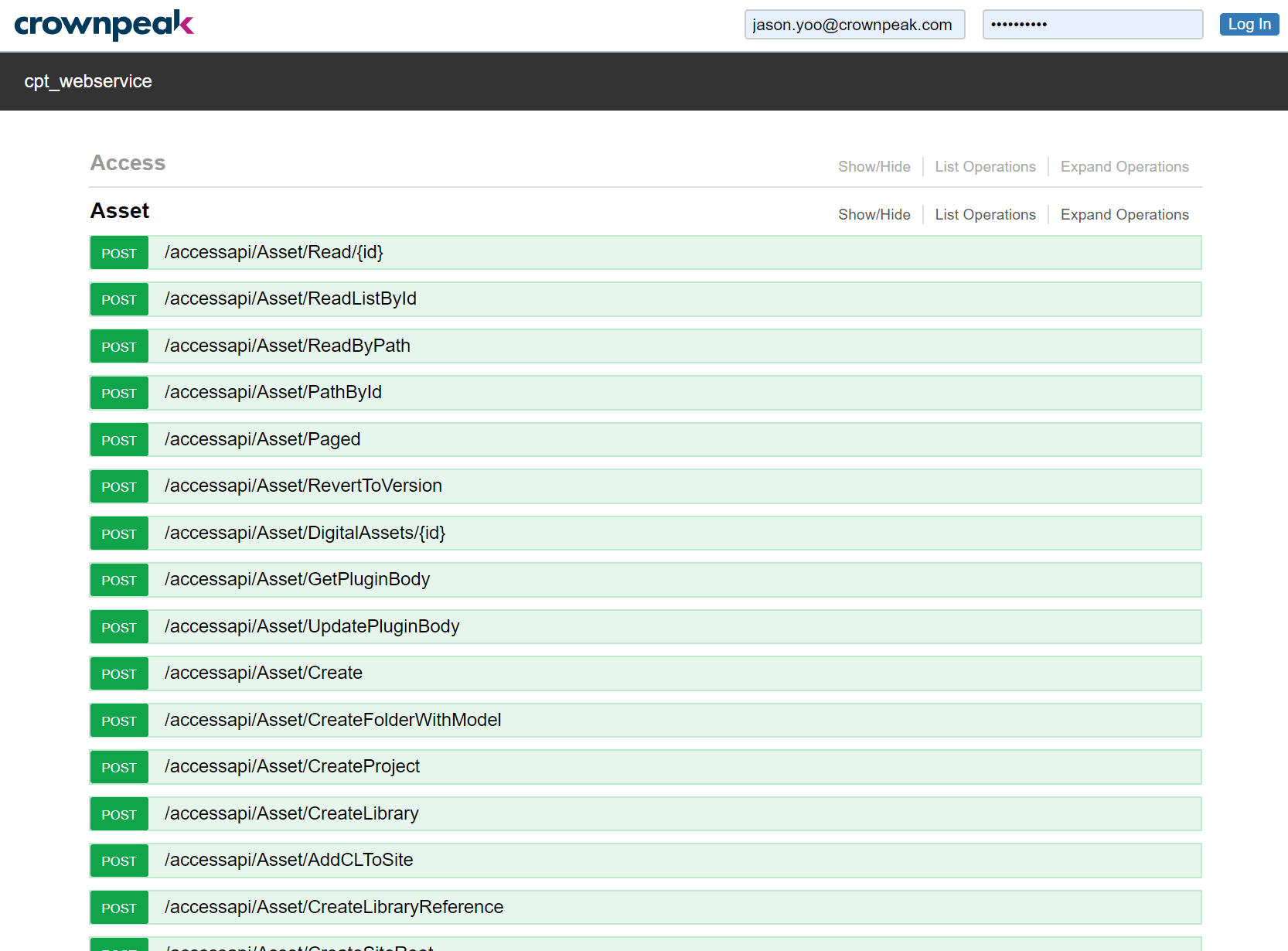Click Expand Operations for Asset
This screenshot has height=951, width=1288.
tap(1124, 215)
